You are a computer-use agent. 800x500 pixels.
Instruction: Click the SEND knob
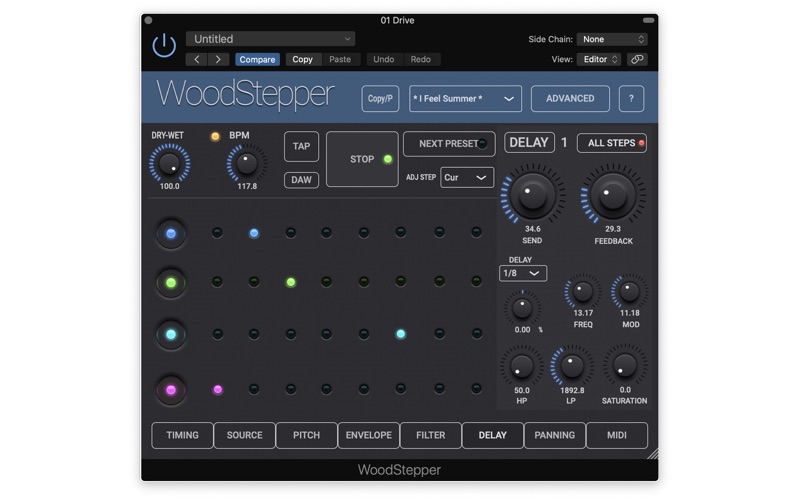pos(533,194)
